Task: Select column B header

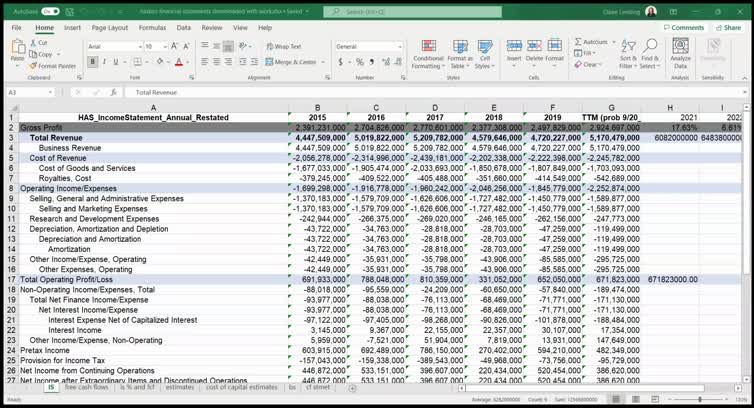Action: click(317, 108)
